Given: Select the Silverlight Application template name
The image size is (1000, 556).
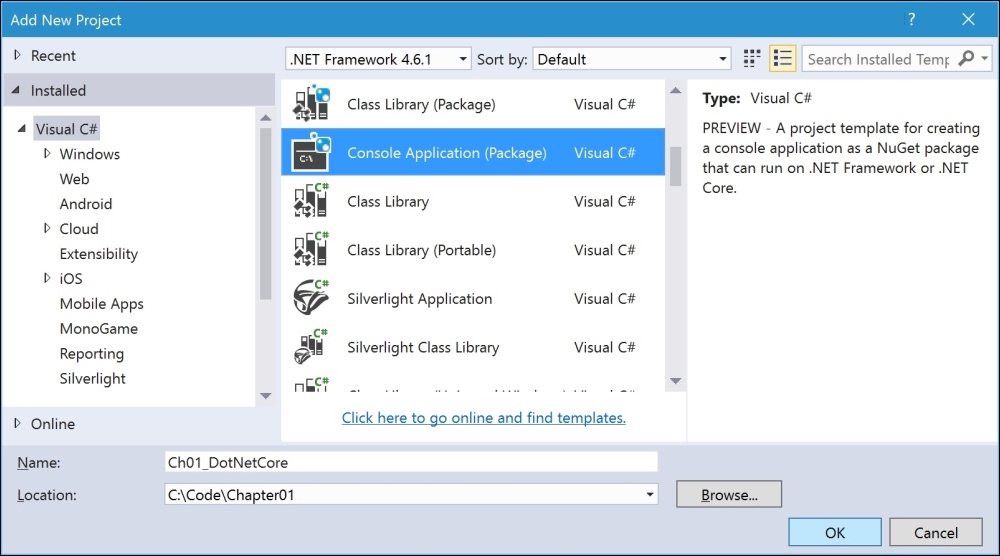Looking at the screenshot, I should click(420, 298).
